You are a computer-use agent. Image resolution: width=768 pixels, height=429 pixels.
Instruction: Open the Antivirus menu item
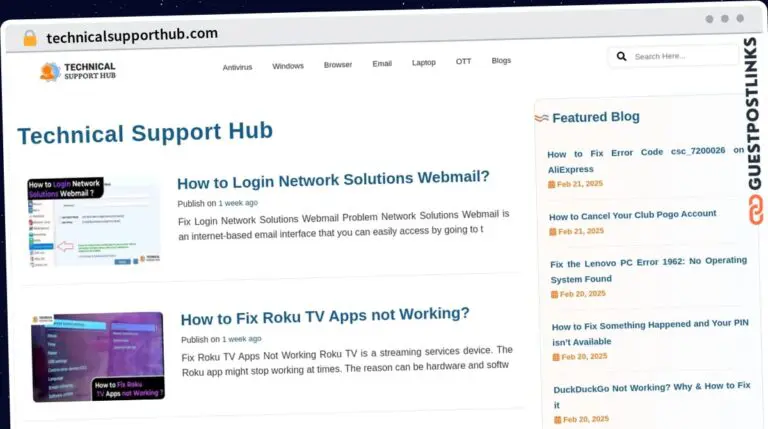click(237, 67)
